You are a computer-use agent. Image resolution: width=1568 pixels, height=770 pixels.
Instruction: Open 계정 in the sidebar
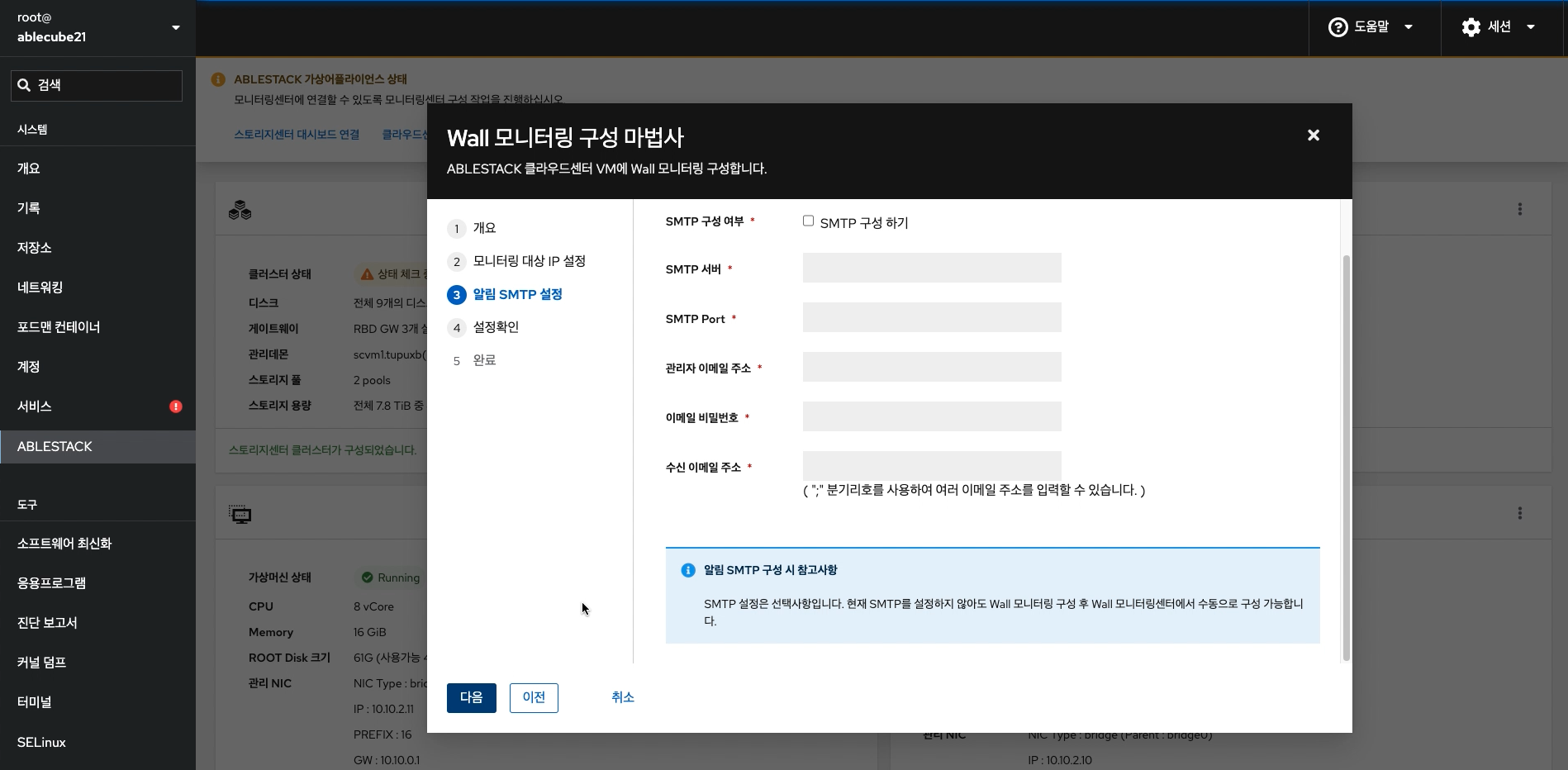coord(97,367)
